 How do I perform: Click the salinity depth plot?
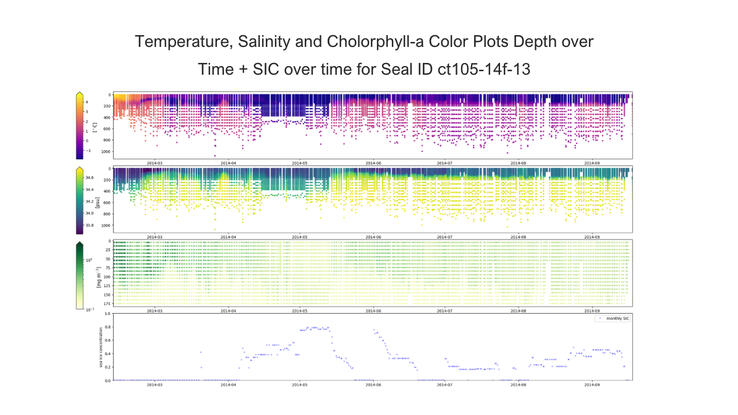pos(370,198)
